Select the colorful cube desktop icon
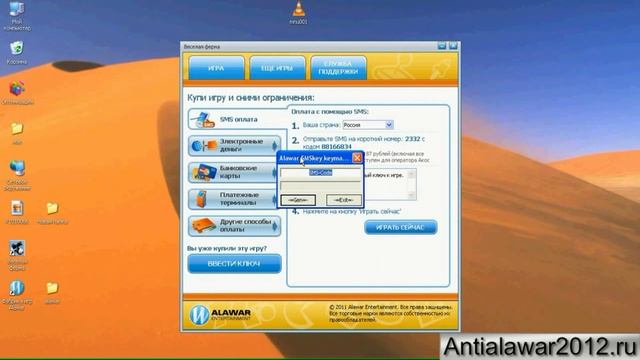Viewport: 640px width, 360px height. point(17,88)
